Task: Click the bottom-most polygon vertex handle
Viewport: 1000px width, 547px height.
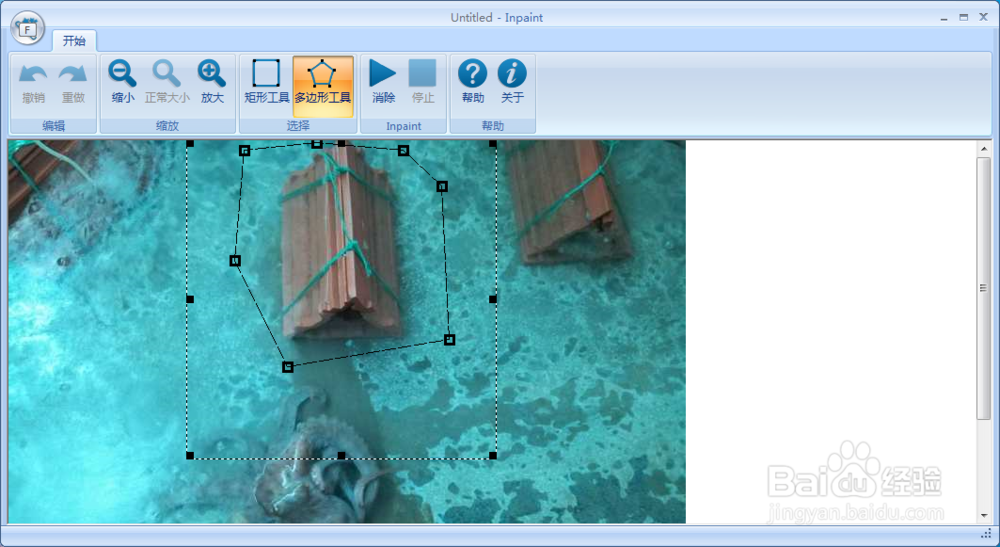Action: (x=288, y=367)
